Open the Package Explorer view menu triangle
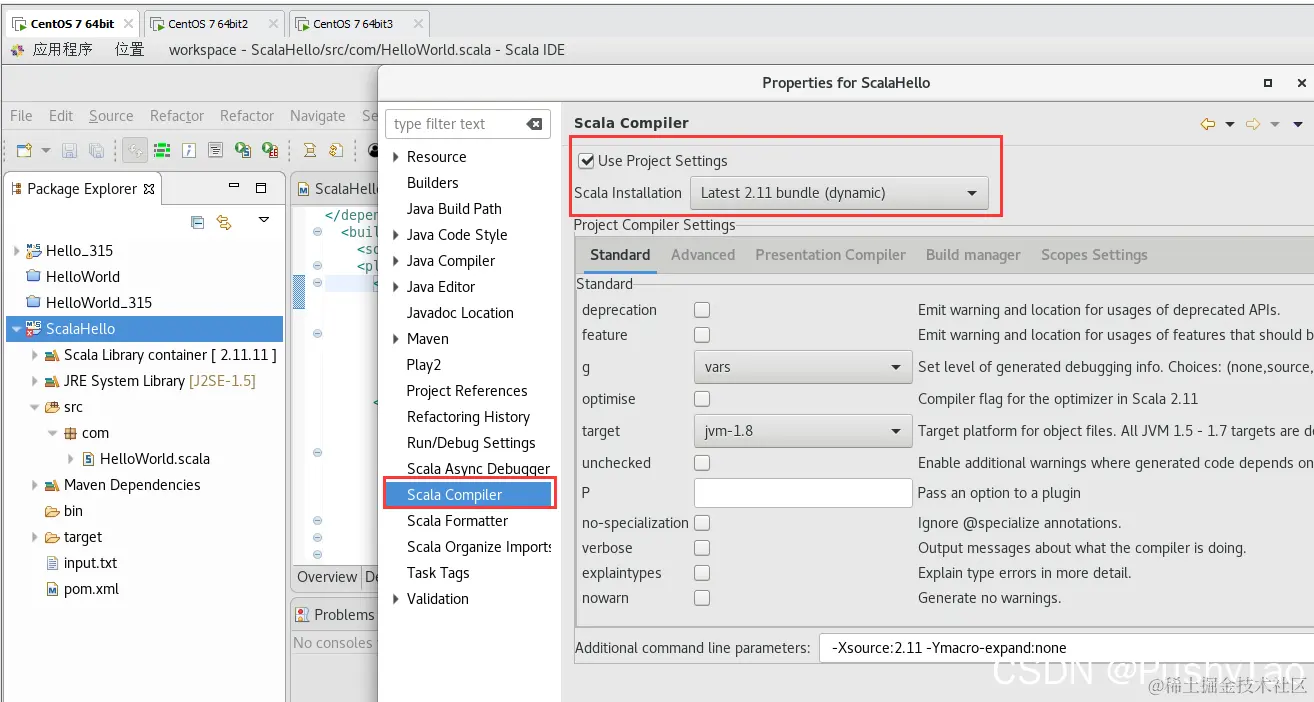Screen dimensions: 1314x702 pos(264,220)
